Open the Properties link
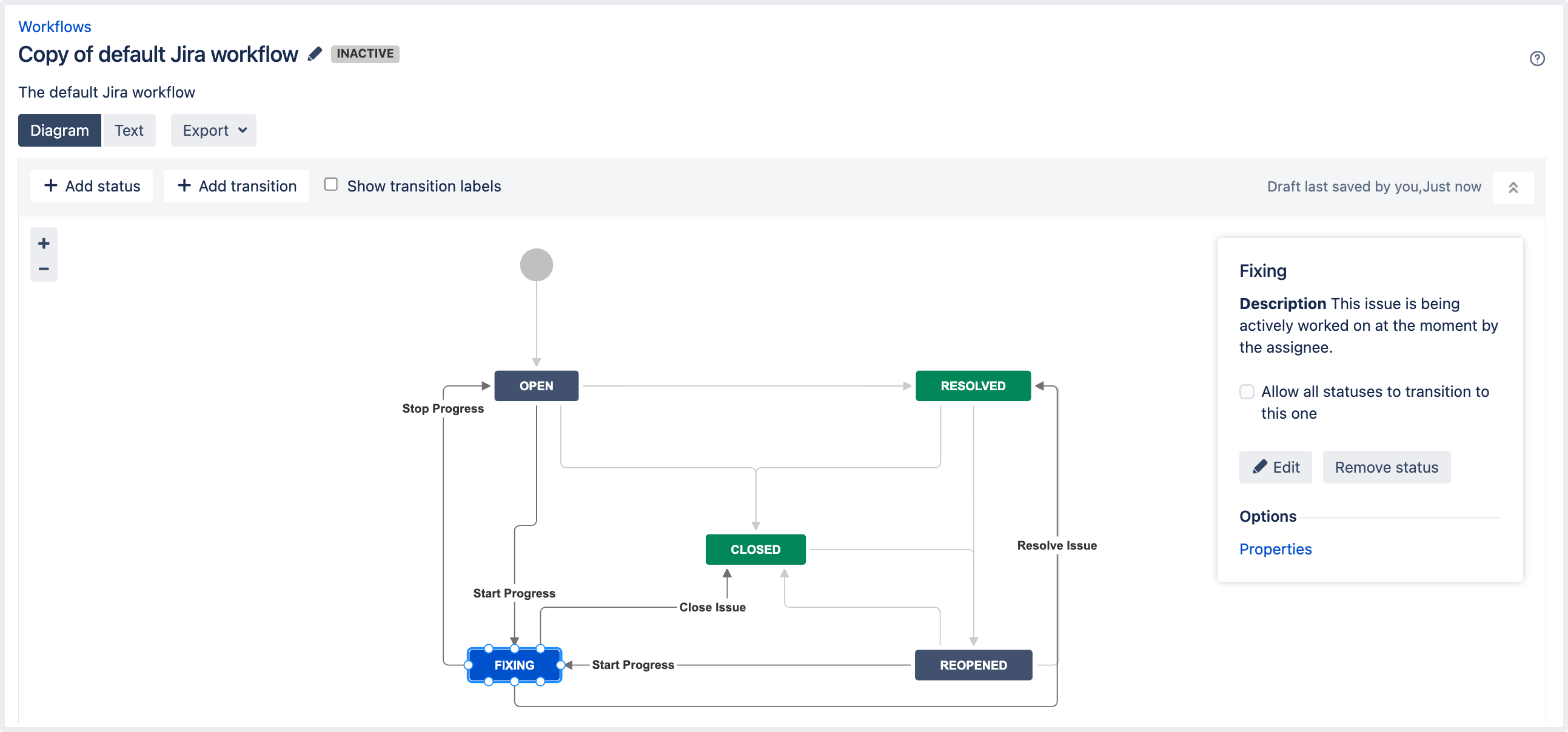This screenshot has width=1568, height=732. (x=1275, y=549)
